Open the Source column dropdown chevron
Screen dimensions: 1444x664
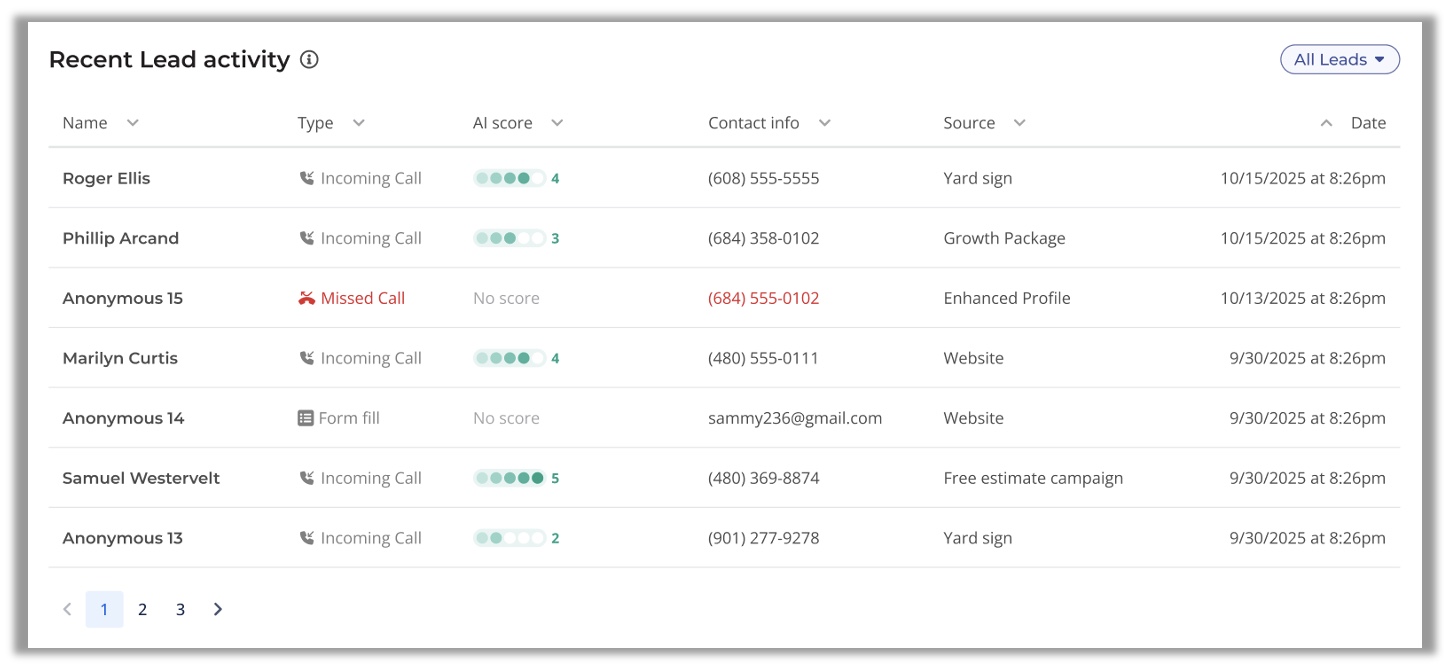1019,123
